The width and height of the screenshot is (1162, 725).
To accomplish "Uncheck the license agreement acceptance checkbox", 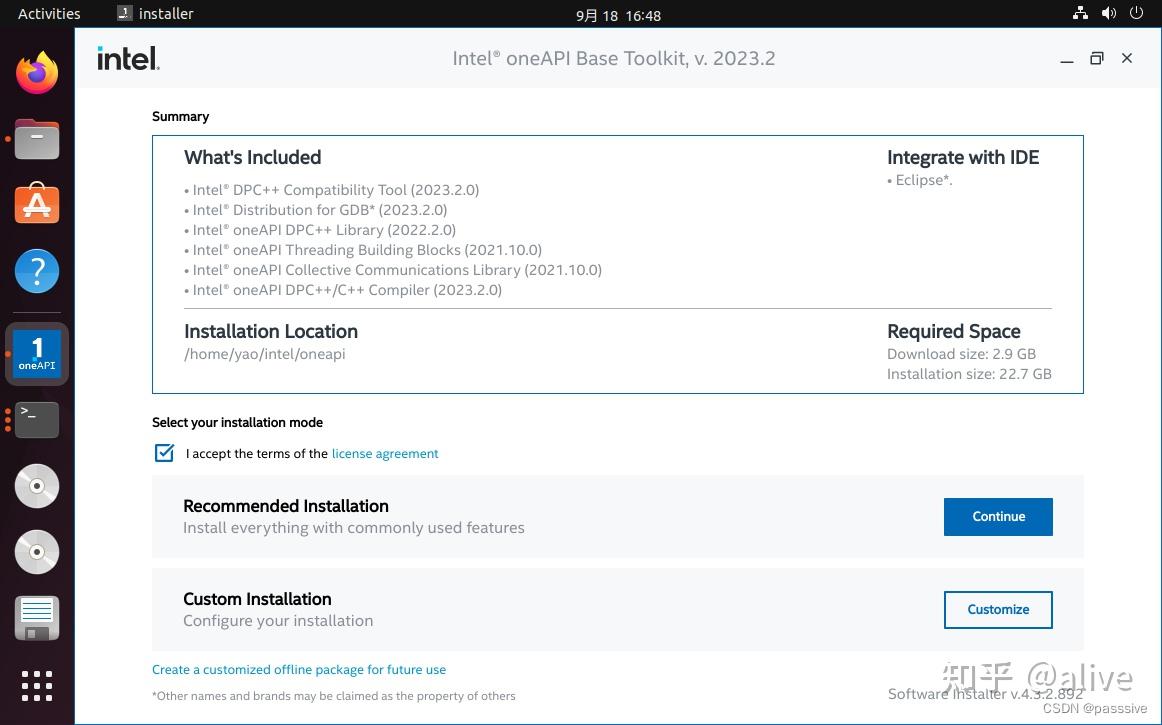I will [163, 453].
